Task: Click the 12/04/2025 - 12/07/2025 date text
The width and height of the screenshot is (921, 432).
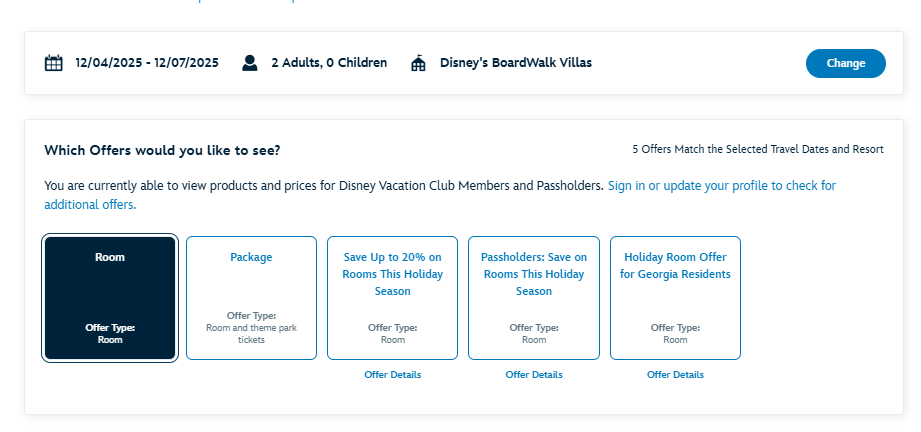Action: coord(147,63)
